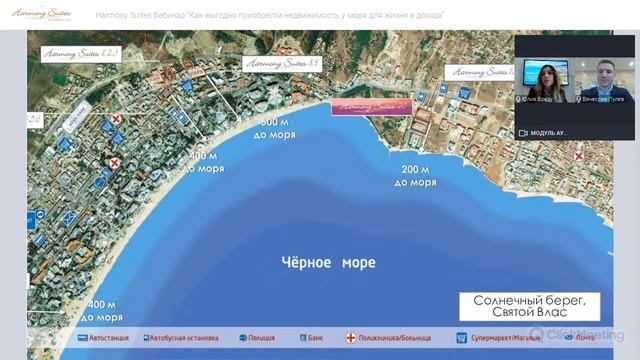The image size is (640, 360).
Task: Click the bus stop icon in legend
Action: 146,338
